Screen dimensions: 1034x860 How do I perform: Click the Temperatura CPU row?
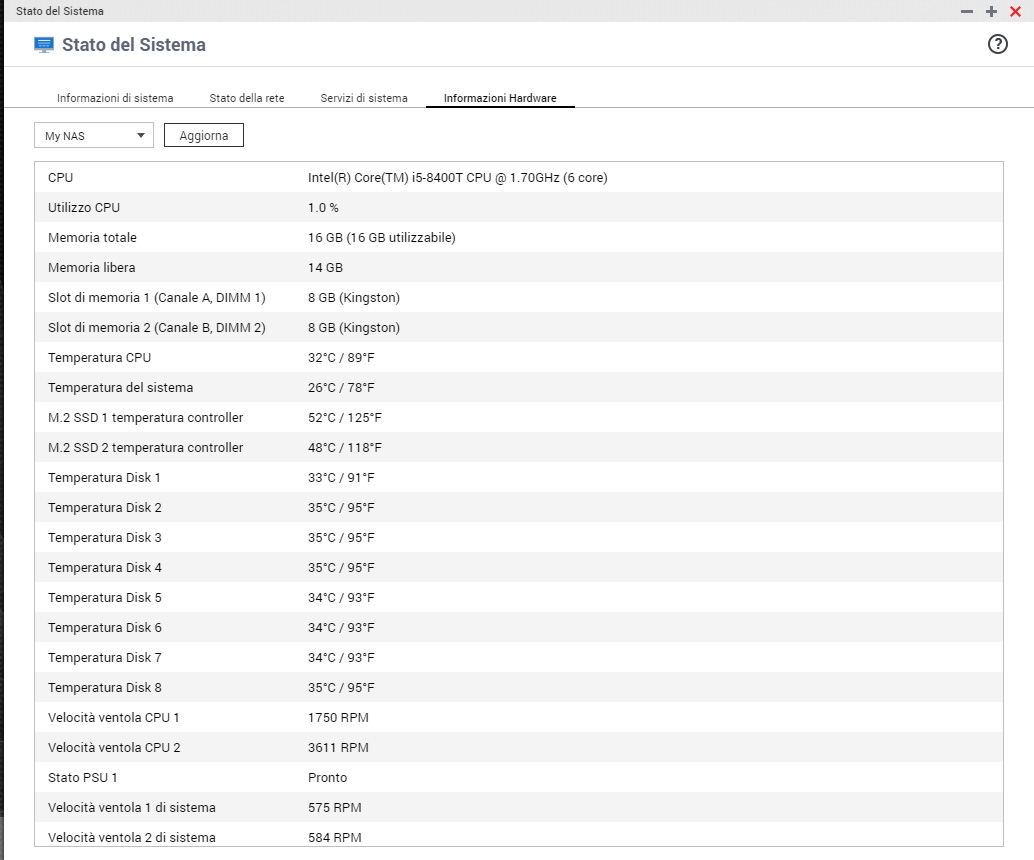(x=518, y=358)
